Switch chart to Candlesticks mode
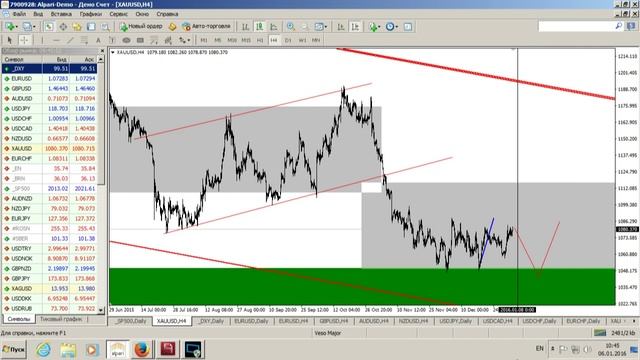 pyautogui.click(x=260, y=27)
